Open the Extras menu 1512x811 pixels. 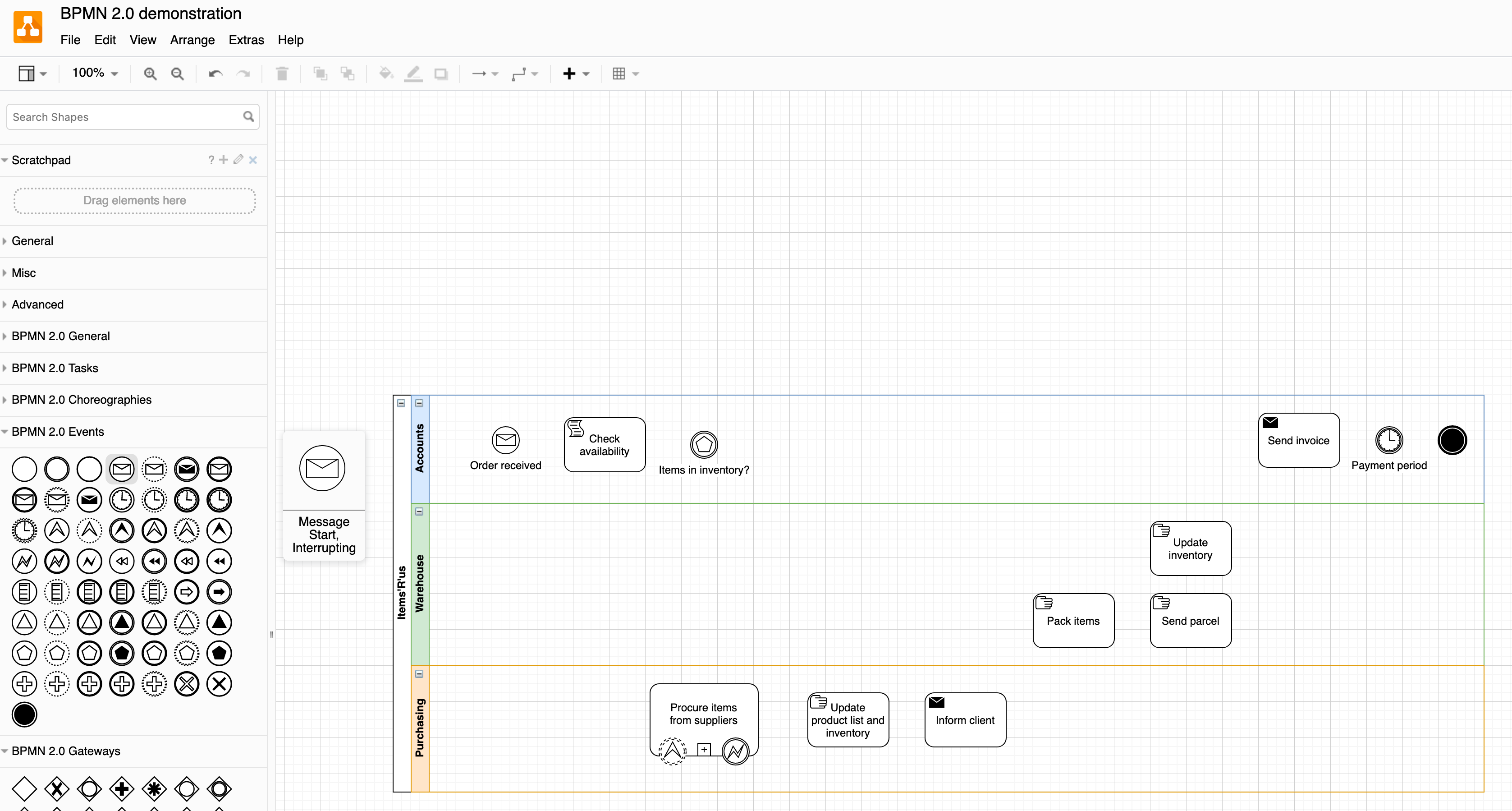pos(246,40)
